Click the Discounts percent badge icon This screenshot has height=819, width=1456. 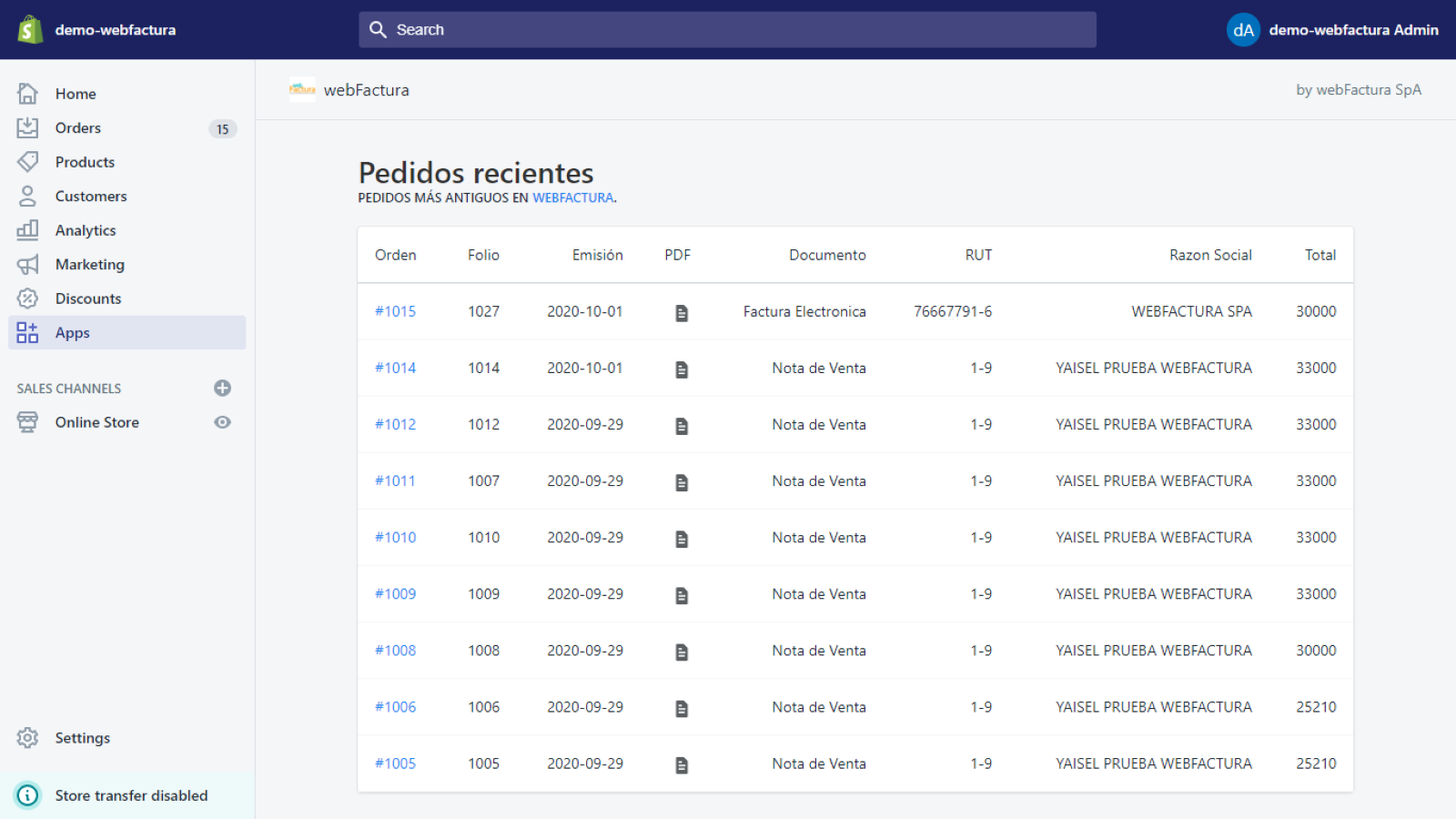28,298
